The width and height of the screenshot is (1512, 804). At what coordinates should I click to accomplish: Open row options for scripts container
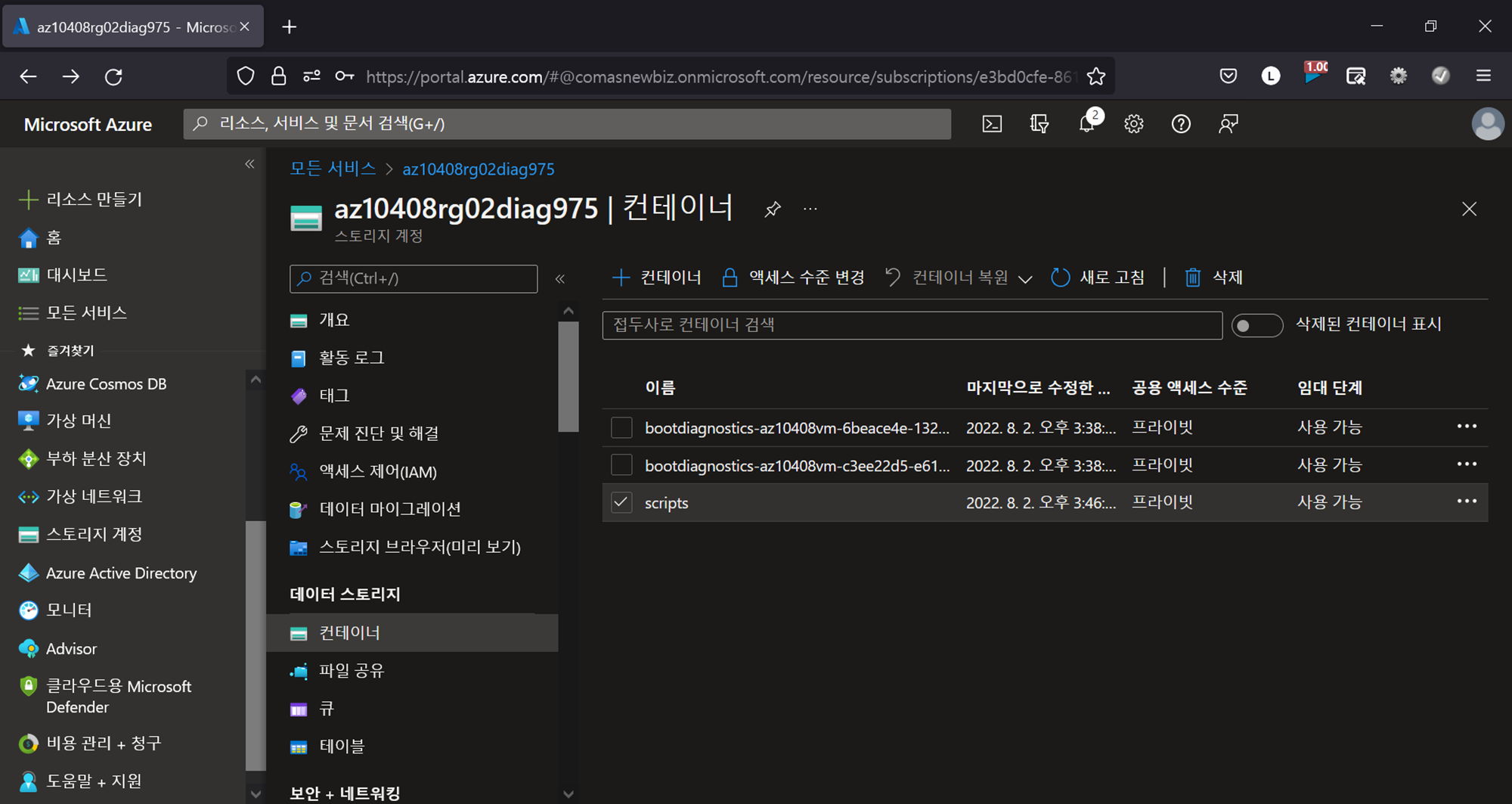(1467, 501)
